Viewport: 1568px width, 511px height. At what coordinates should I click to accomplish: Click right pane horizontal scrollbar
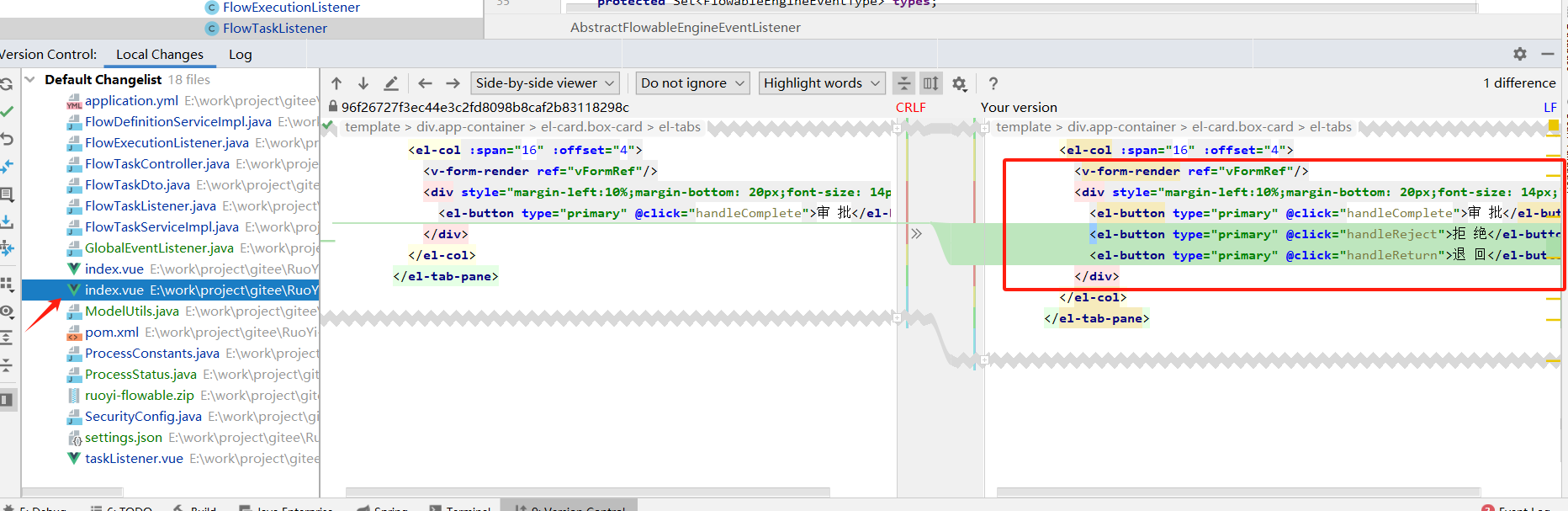1238,492
